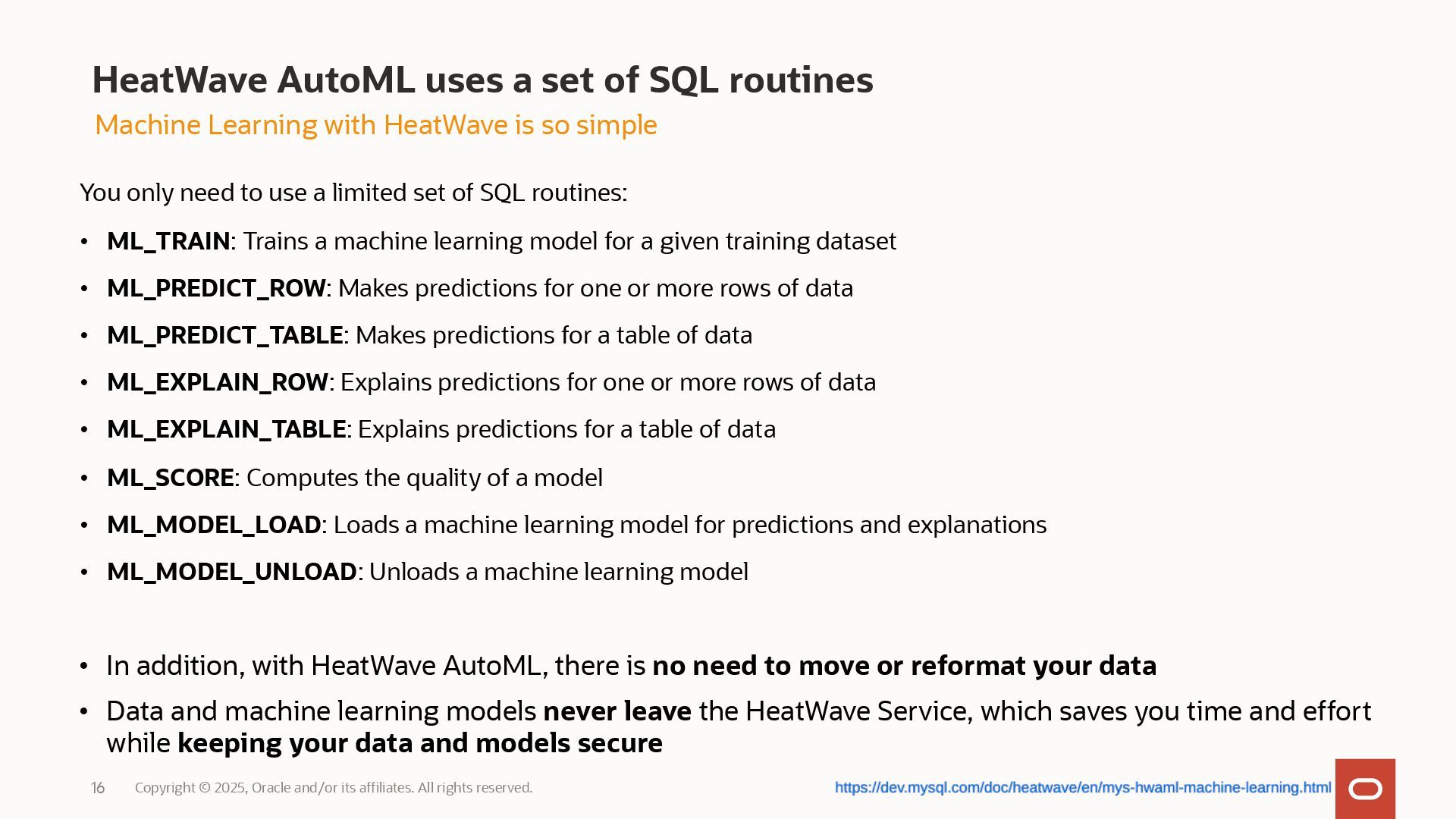Click slide number 16 in the footer

[x=98, y=788]
